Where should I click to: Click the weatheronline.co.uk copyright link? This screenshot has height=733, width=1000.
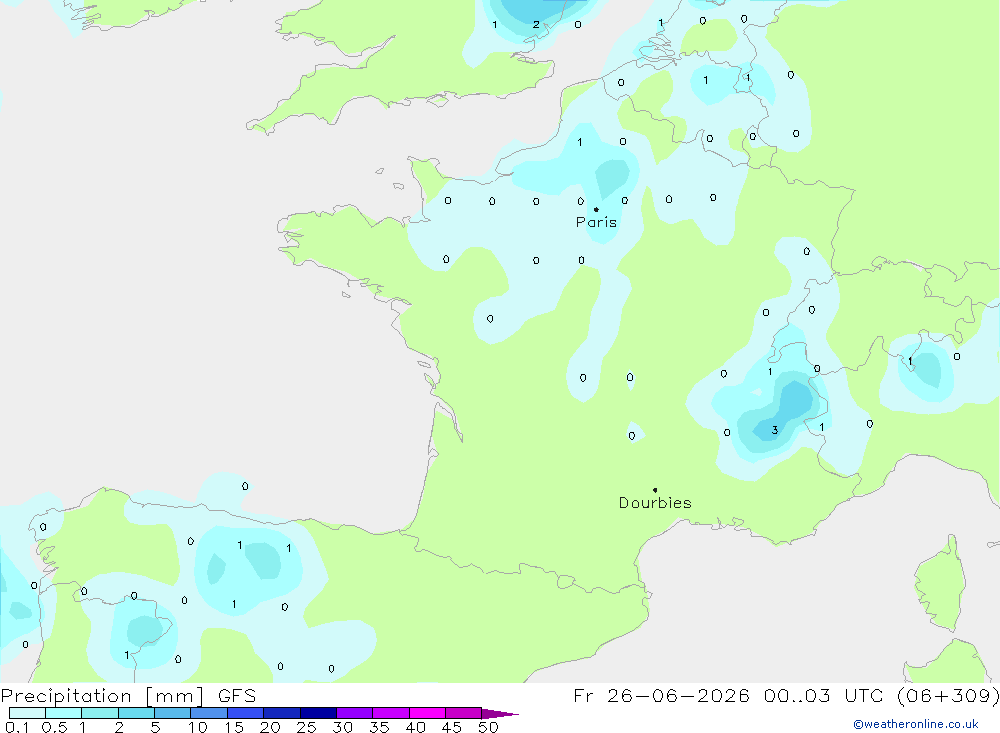pyautogui.click(x=916, y=724)
